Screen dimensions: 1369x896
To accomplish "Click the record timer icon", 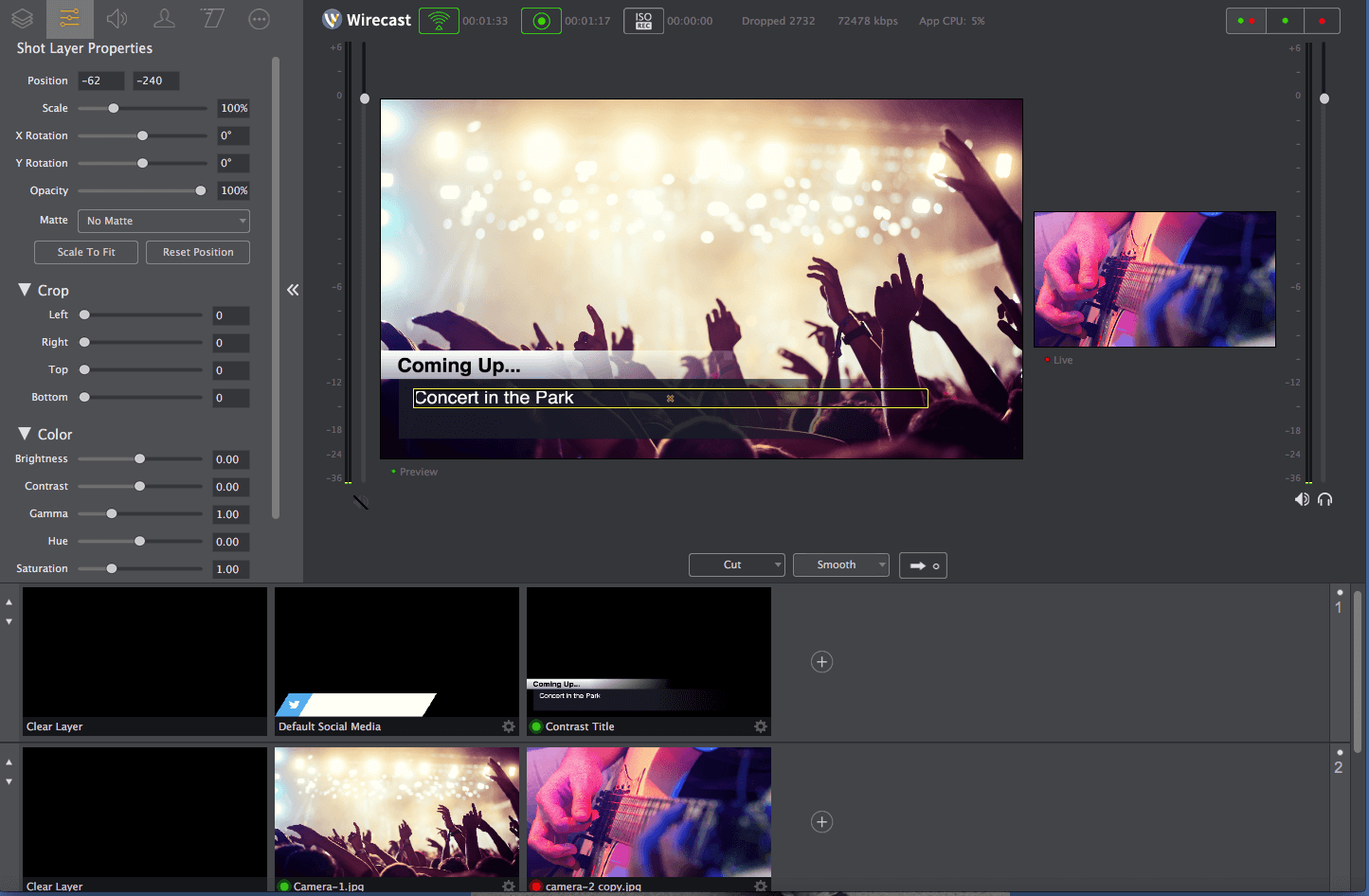I will point(541,20).
